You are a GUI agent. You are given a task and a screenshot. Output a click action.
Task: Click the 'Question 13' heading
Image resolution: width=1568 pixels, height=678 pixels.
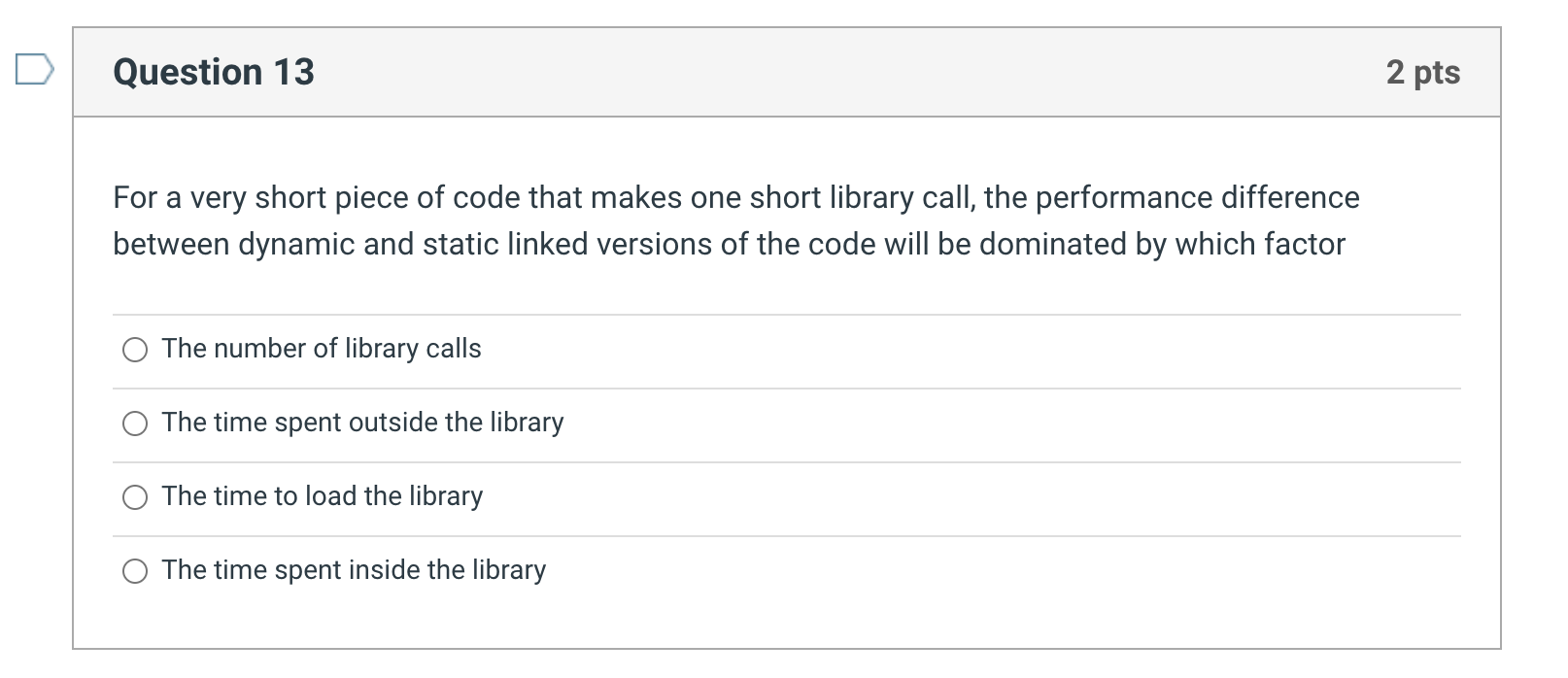pos(214,71)
